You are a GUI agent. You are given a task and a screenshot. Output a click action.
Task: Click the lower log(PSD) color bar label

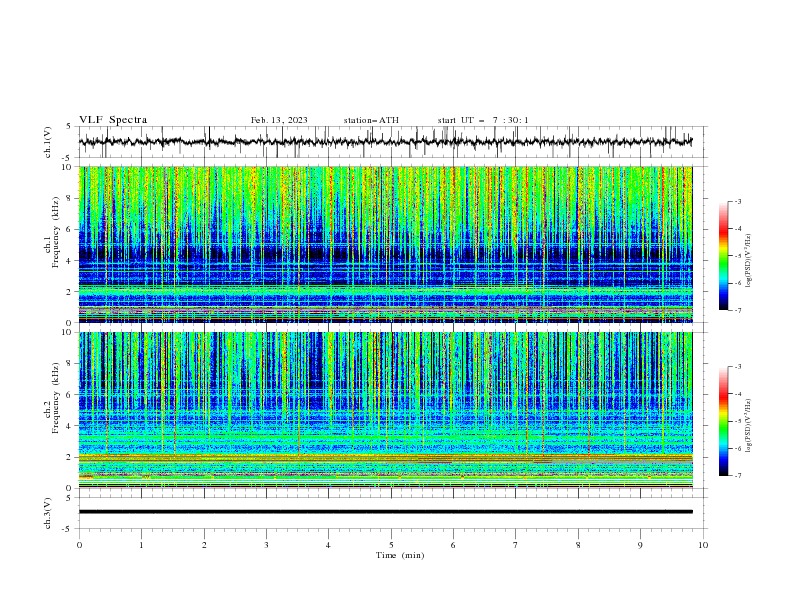[748, 425]
